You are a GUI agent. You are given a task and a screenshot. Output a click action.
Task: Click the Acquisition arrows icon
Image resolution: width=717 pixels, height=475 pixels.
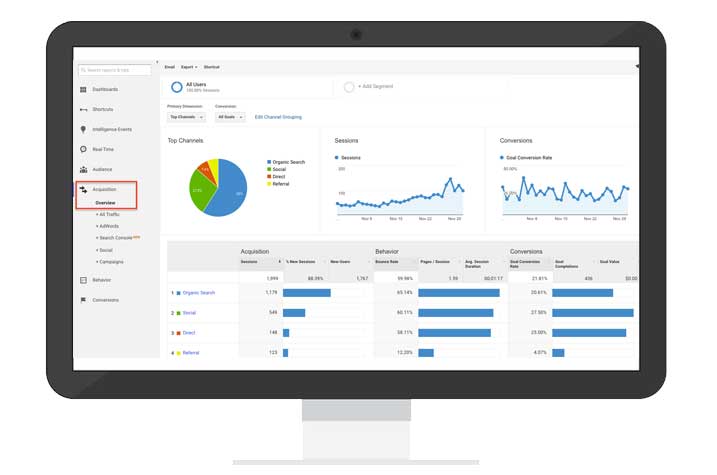pos(83,189)
